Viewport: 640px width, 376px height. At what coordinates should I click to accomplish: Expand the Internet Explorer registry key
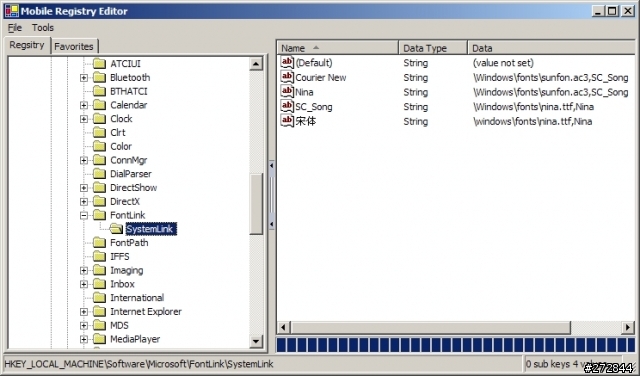pos(84,312)
